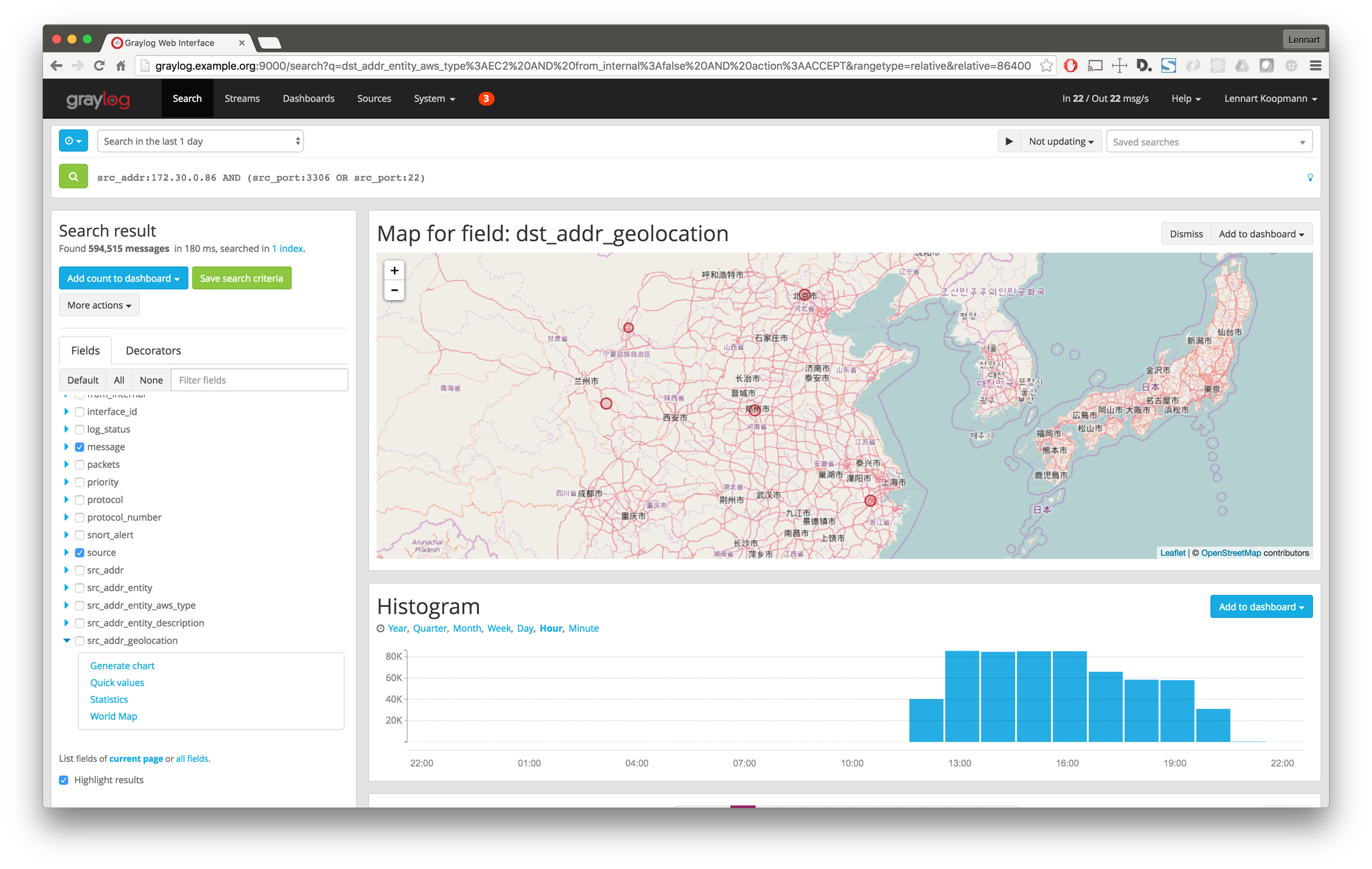Click the browser back arrow
Image resolution: width=1372 pixels, height=869 pixels.
click(x=56, y=66)
